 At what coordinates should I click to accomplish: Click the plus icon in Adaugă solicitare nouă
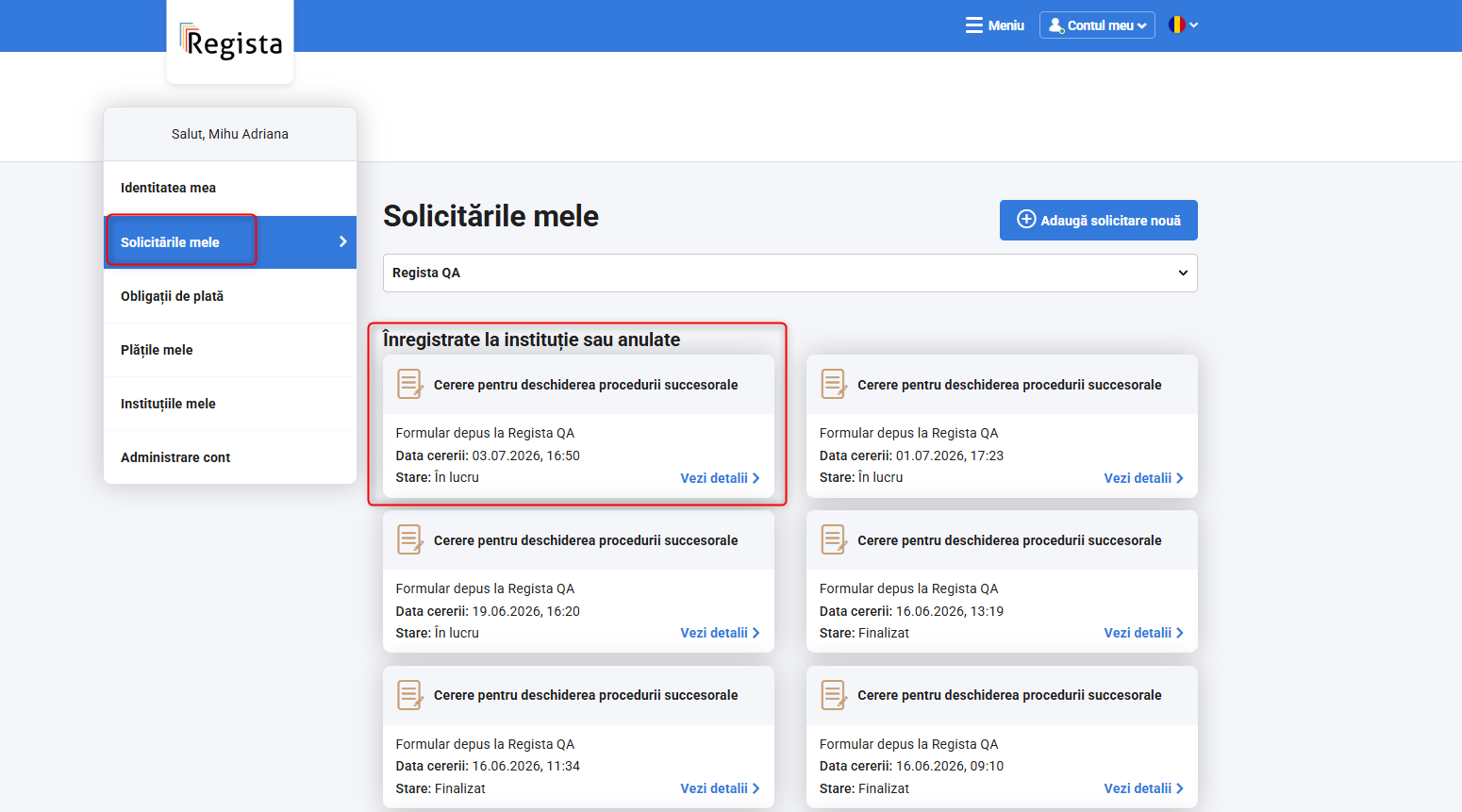pos(1026,220)
